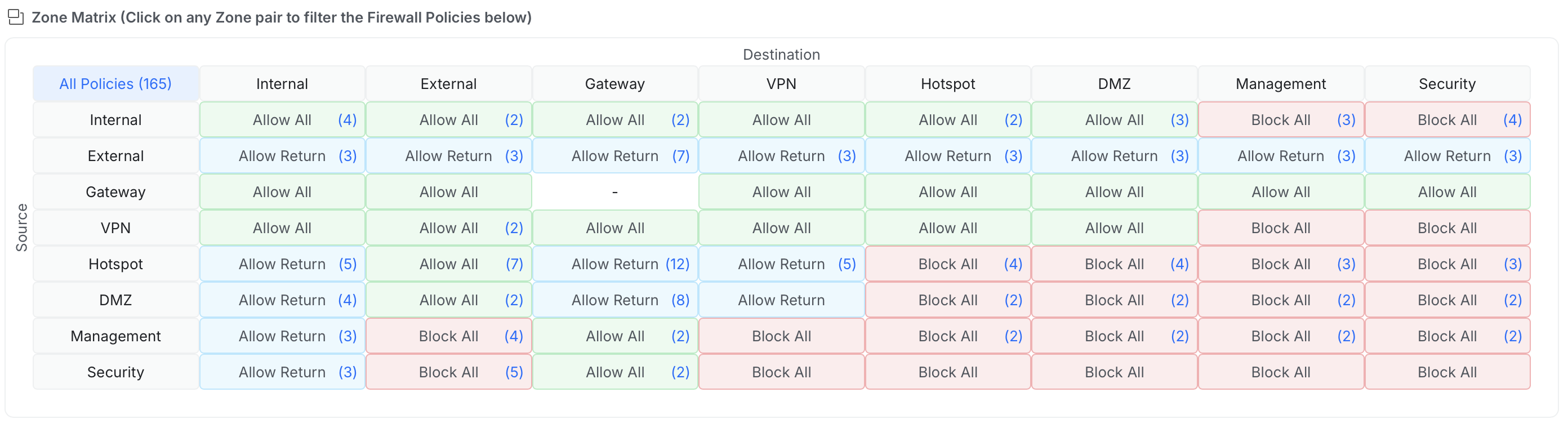Viewport: 1568px width, 428px height.
Task: Click Hotspot to External Allow All (7)
Action: pyautogui.click(x=449, y=264)
